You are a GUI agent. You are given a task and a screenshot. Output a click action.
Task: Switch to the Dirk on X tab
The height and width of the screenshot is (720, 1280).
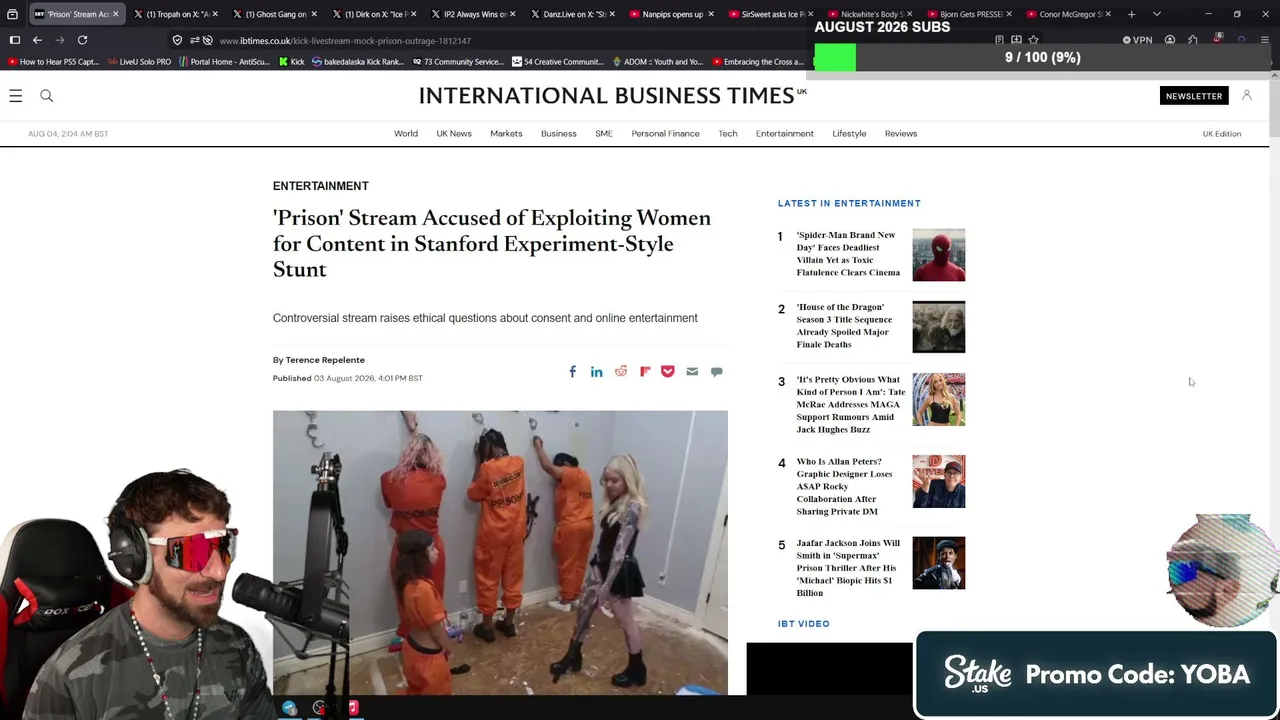[374, 14]
